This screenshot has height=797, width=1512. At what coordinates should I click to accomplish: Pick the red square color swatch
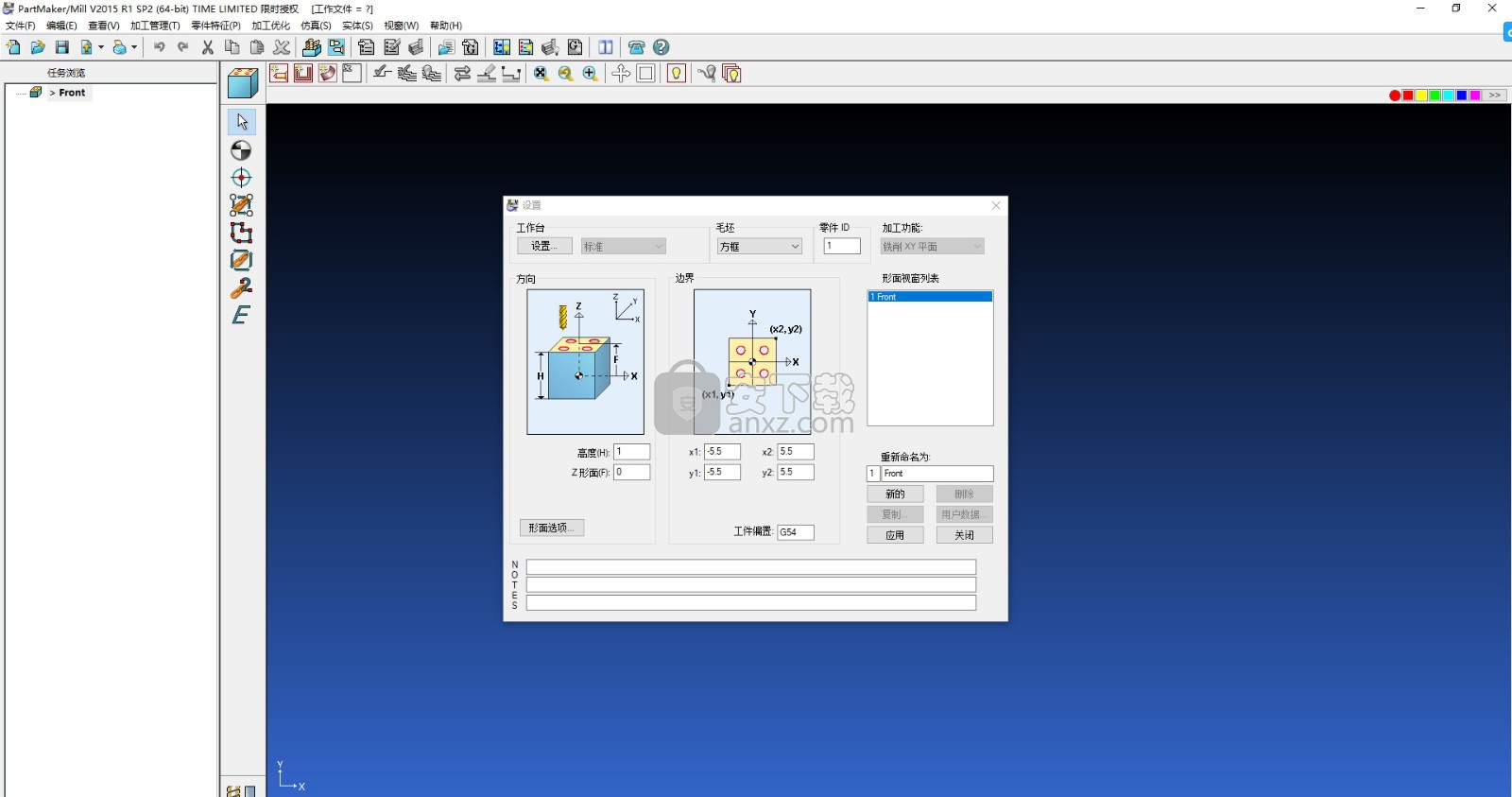[1408, 95]
